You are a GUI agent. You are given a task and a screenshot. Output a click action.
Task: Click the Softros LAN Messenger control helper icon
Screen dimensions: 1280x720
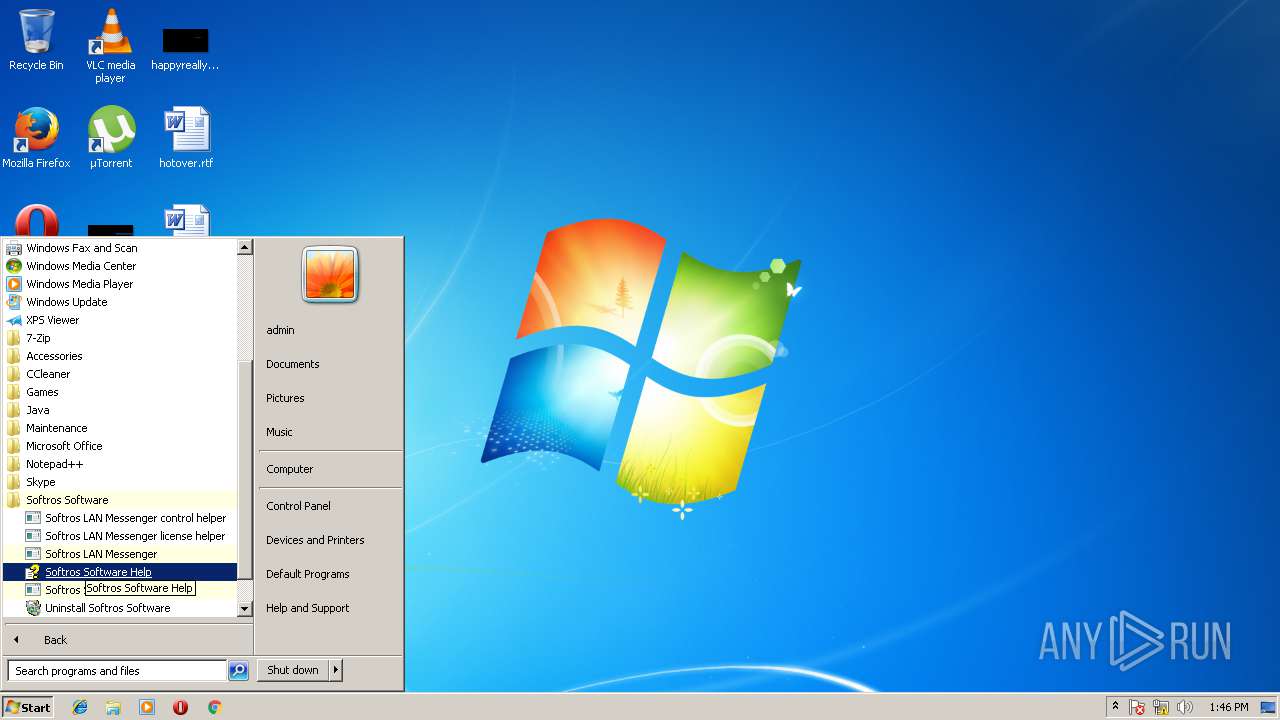pyautogui.click(x=33, y=518)
